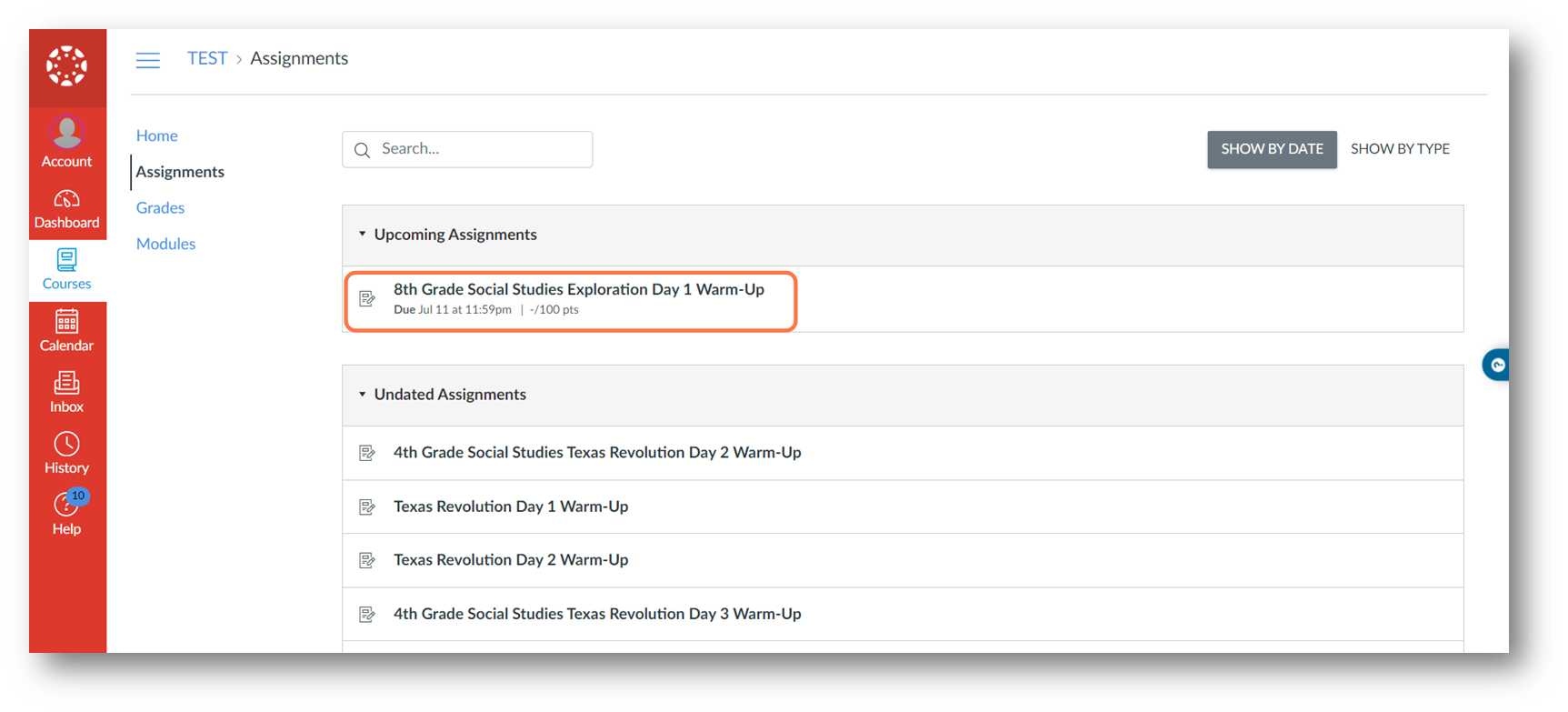Open Modules in course navigation
This screenshot has width=1568, height=712.
[165, 244]
